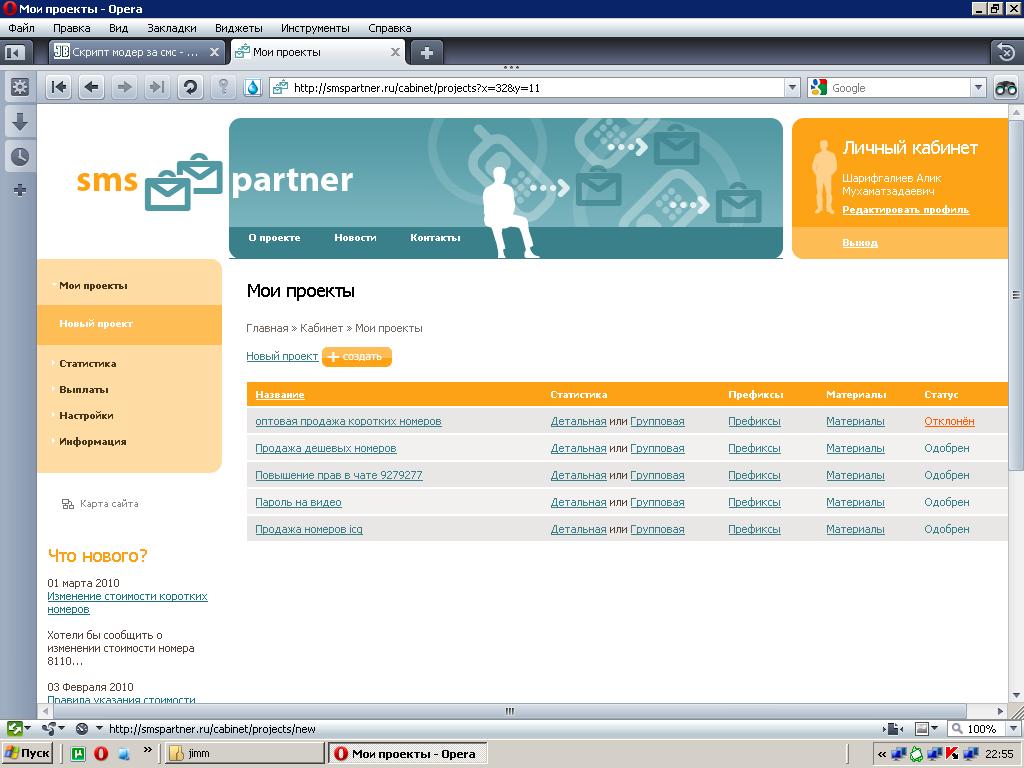Open the Выплаты sidebar item

(x=84, y=390)
